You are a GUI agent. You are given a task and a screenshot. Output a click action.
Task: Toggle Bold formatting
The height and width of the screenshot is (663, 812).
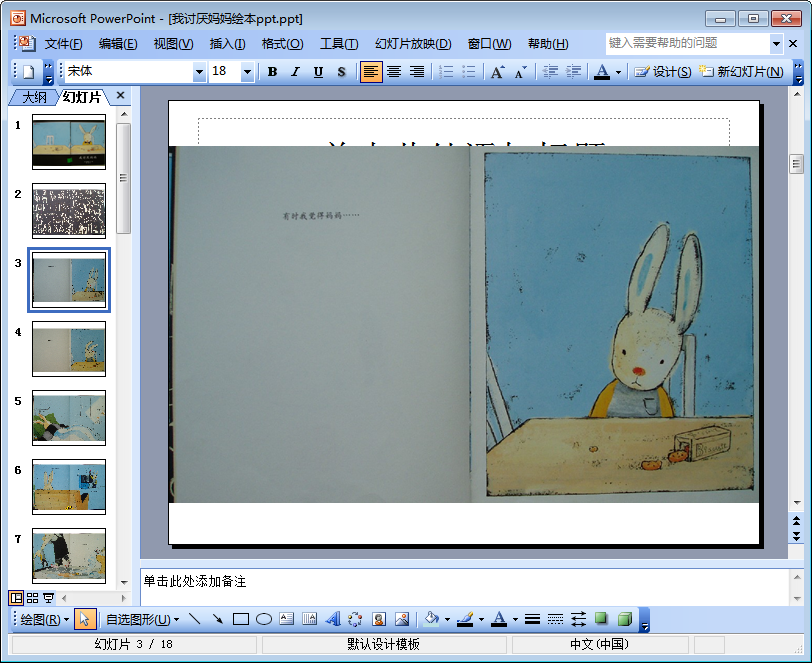[272, 71]
